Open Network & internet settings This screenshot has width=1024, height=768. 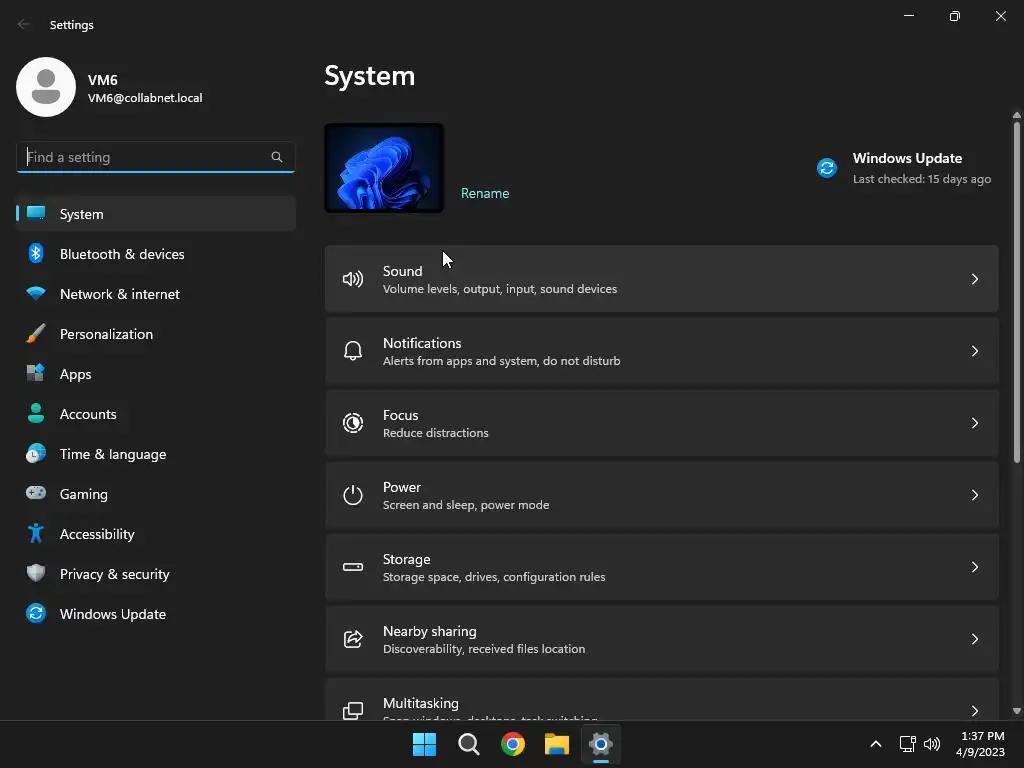pos(156,294)
